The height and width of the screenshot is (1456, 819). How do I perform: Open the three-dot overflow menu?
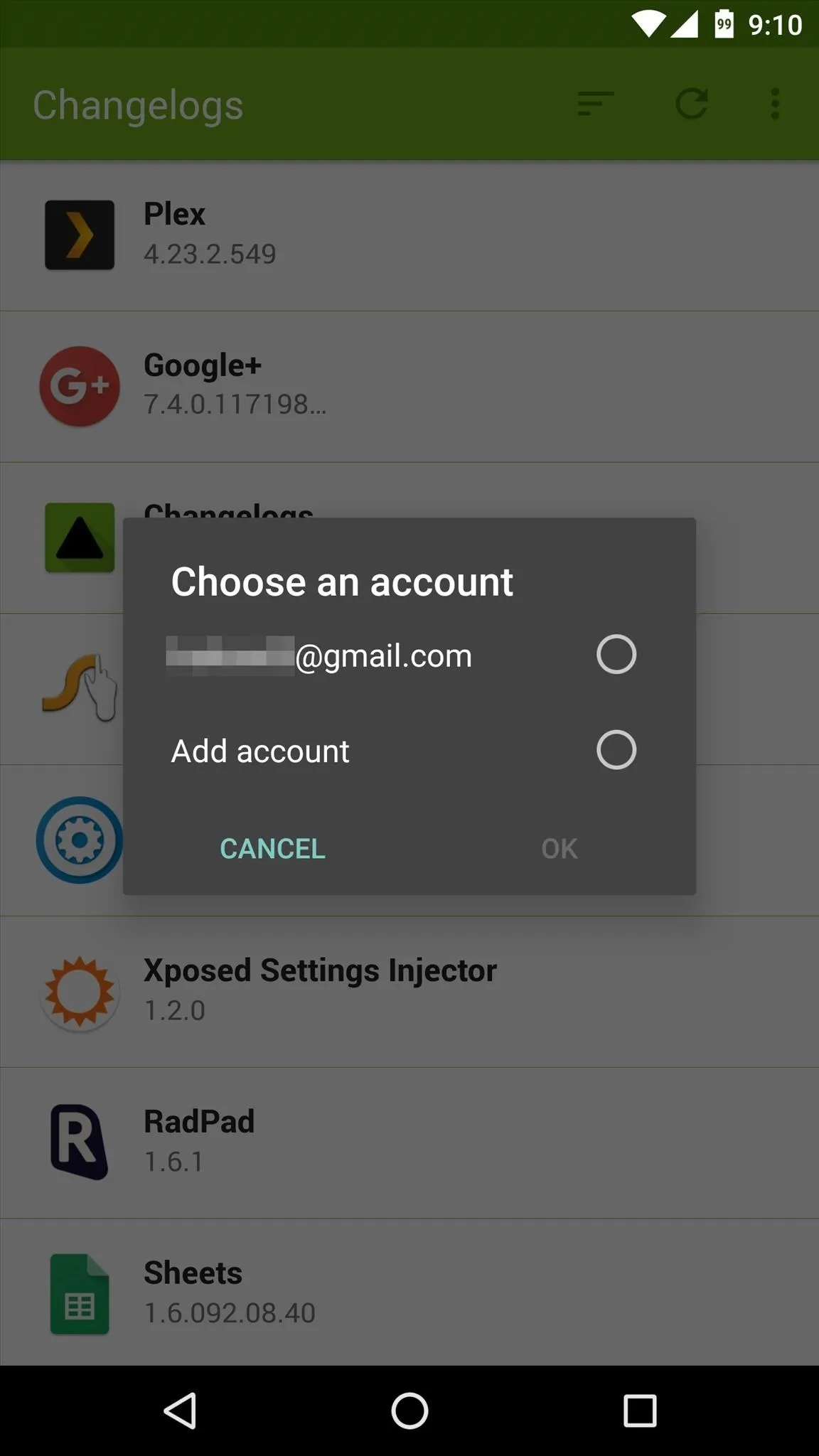point(775,104)
